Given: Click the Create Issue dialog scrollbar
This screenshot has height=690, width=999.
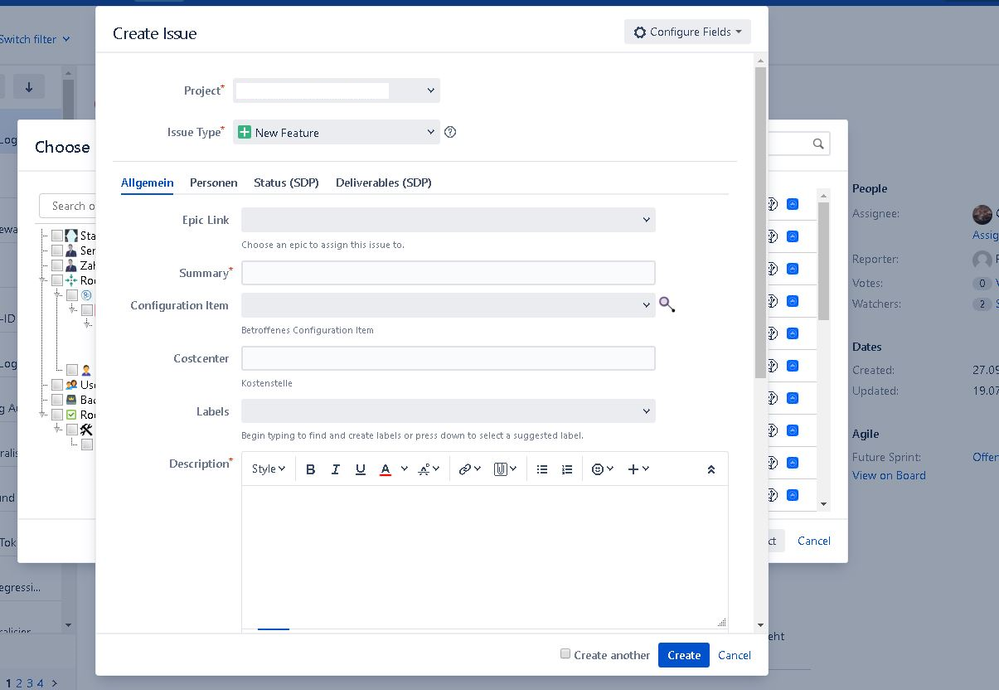Looking at the screenshot, I should pos(760,222).
